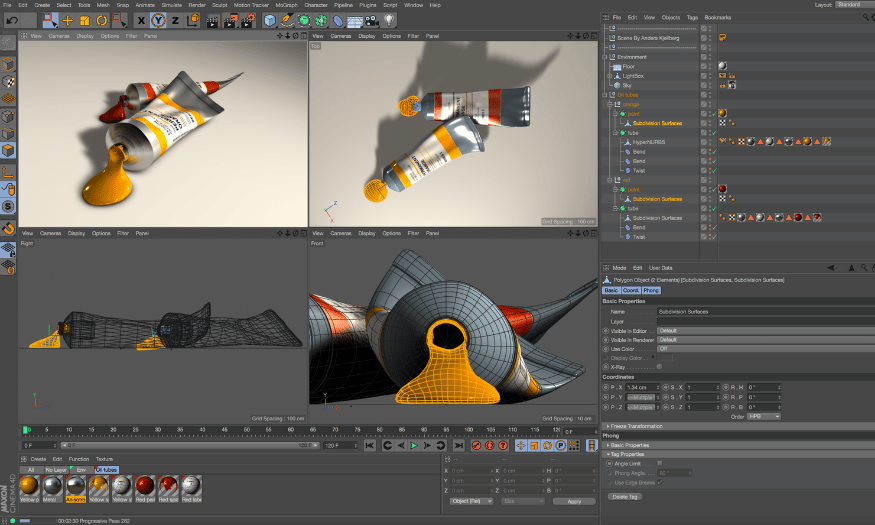The height and width of the screenshot is (525, 875).
Task: Toggle layer visibility box for Sky row
Action: coord(704,85)
